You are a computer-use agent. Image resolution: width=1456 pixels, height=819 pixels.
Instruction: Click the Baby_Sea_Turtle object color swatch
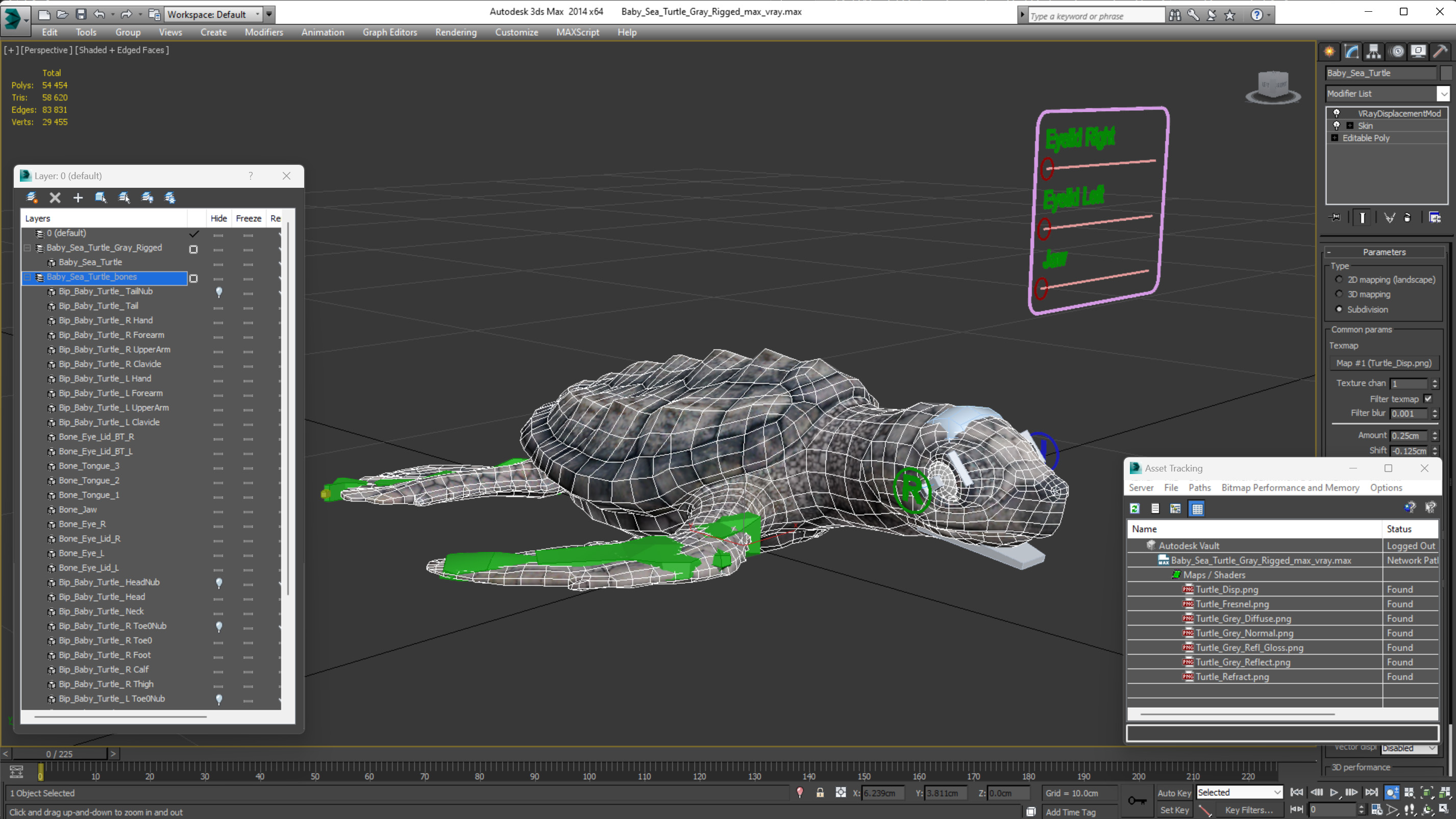[1445, 73]
